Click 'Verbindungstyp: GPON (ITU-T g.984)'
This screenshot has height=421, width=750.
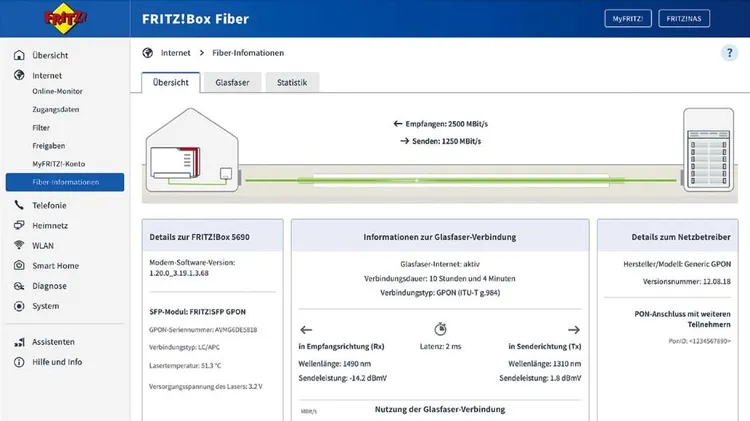[440, 293]
